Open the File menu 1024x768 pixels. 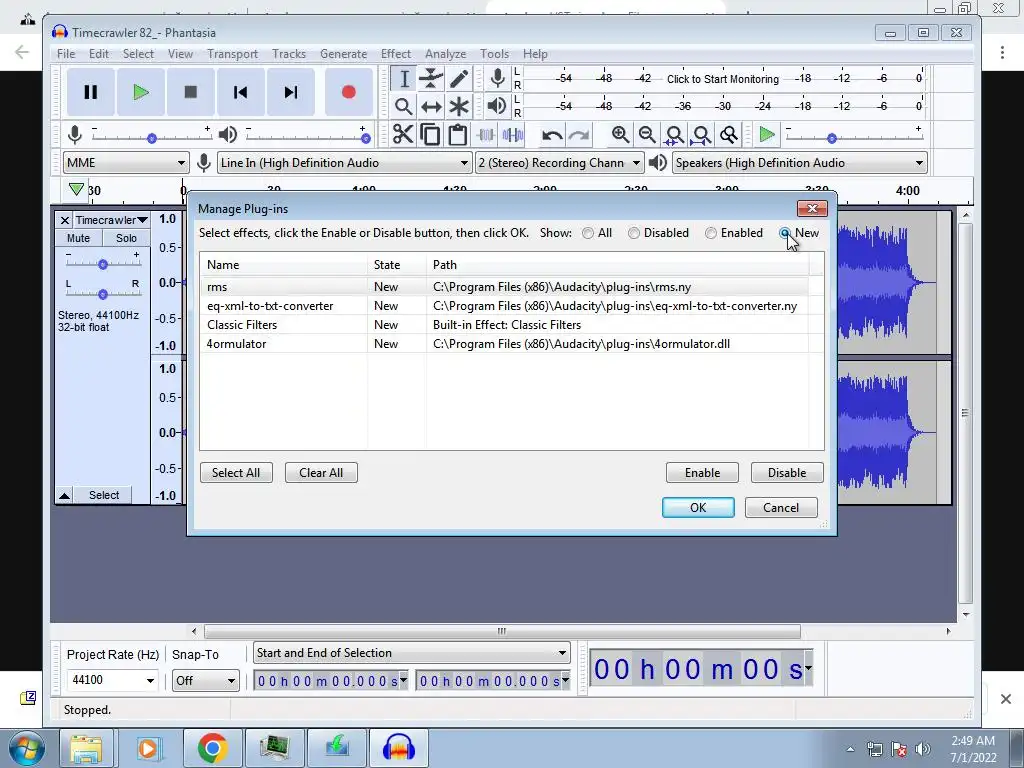pos(66,54)
